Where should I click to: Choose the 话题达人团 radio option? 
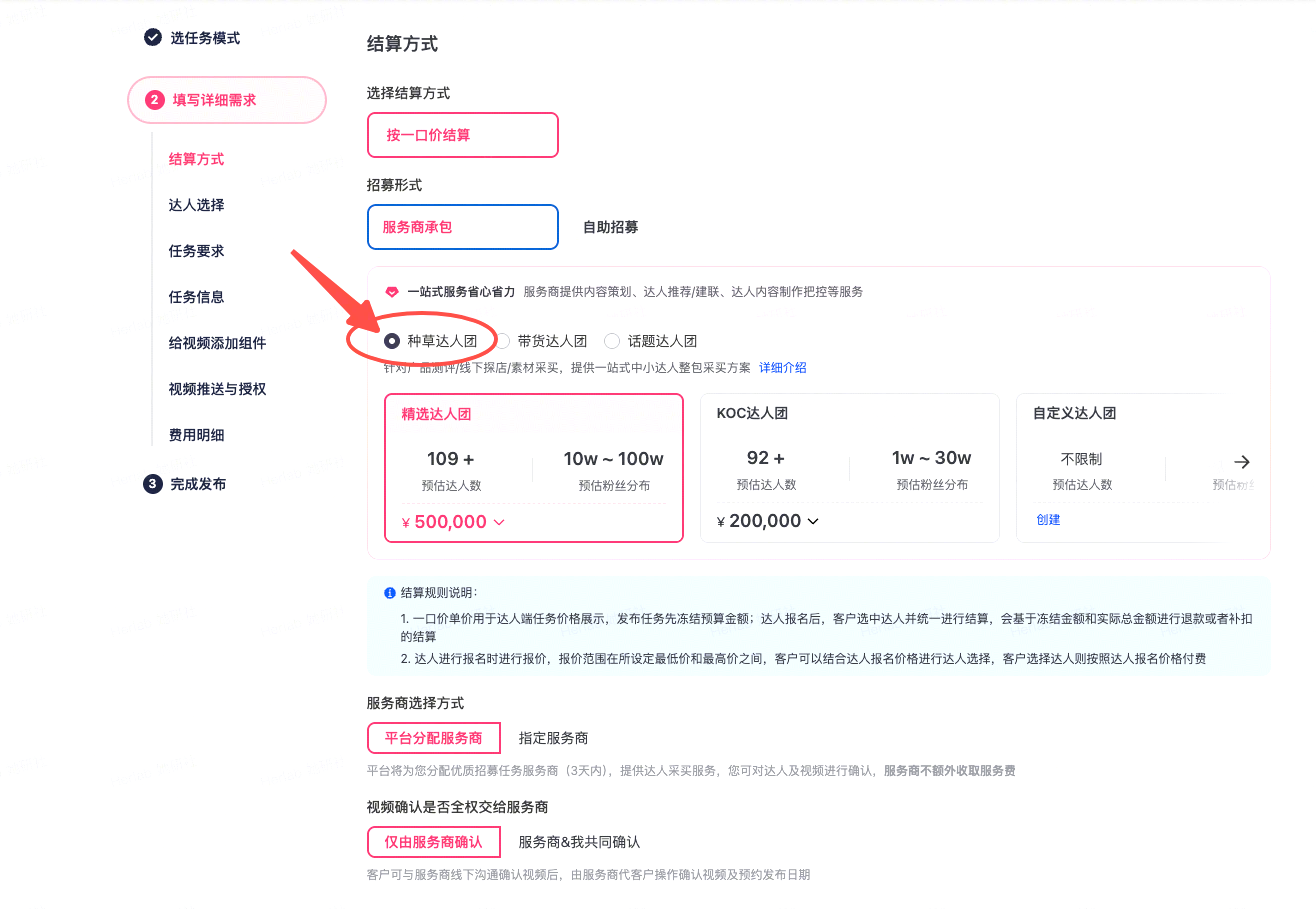pos(612,341)
